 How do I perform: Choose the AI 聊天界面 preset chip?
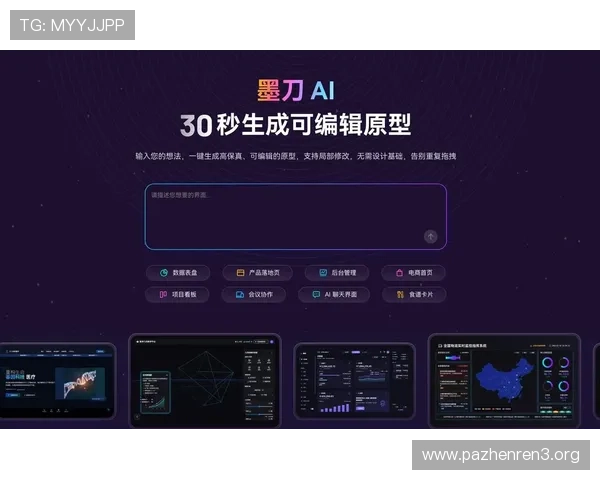[334, 294]
